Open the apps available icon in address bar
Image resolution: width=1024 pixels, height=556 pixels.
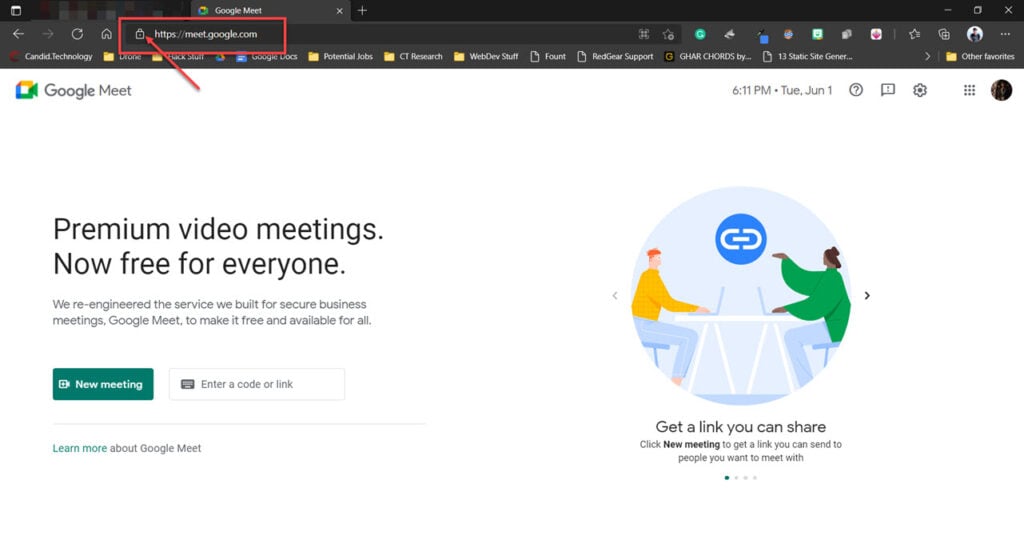coord(644,34)
